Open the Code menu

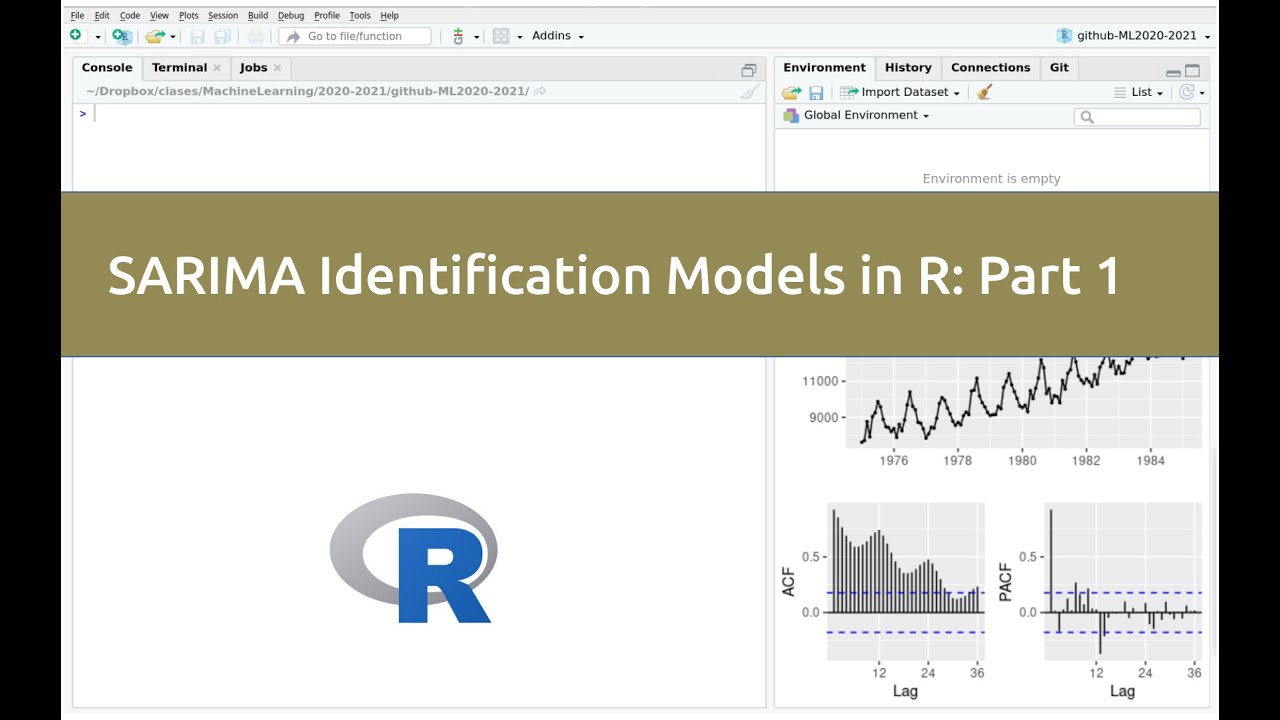point(130,15)
